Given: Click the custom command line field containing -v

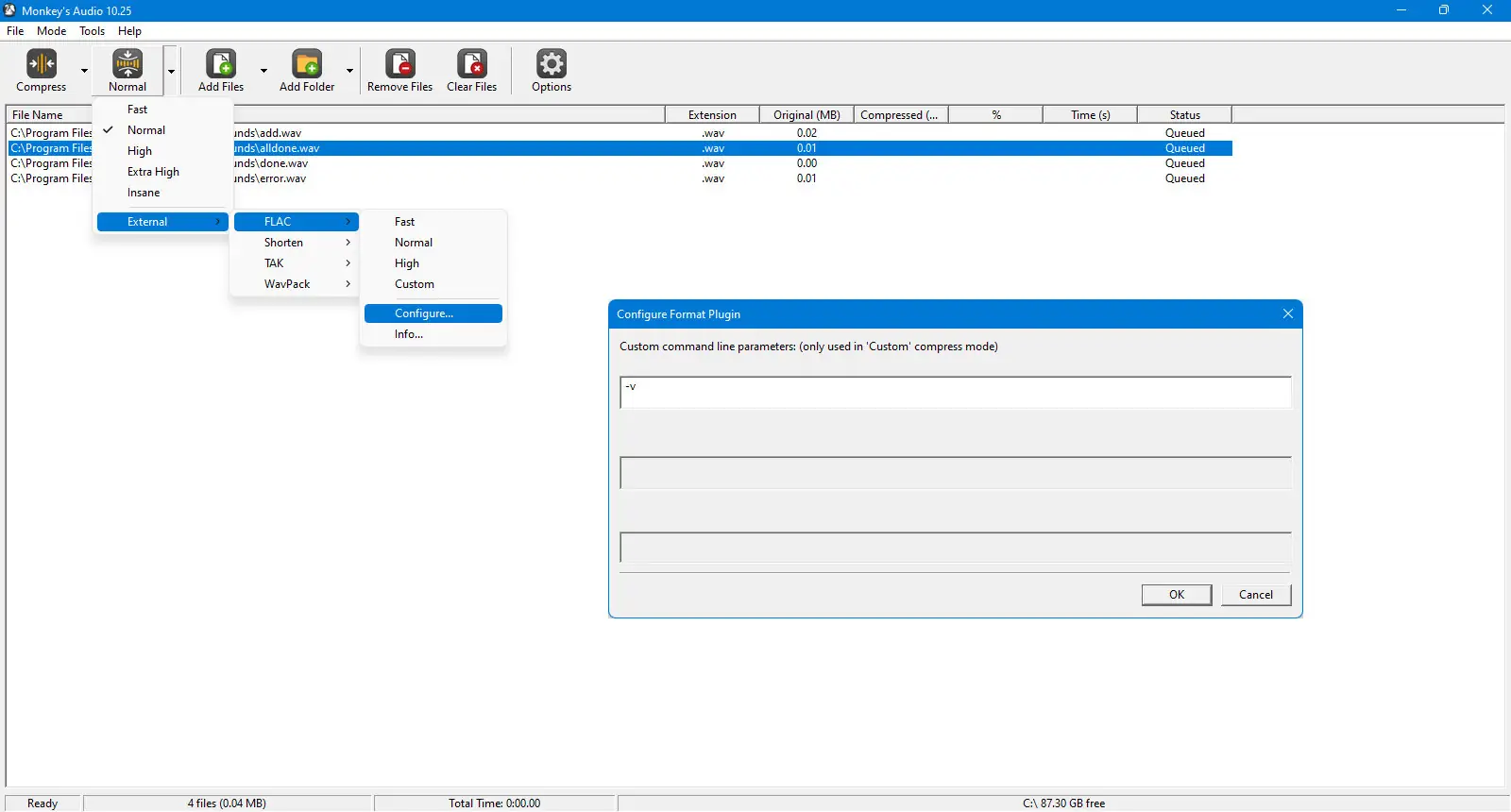Looking at the screenshot, I should [956, 393].
